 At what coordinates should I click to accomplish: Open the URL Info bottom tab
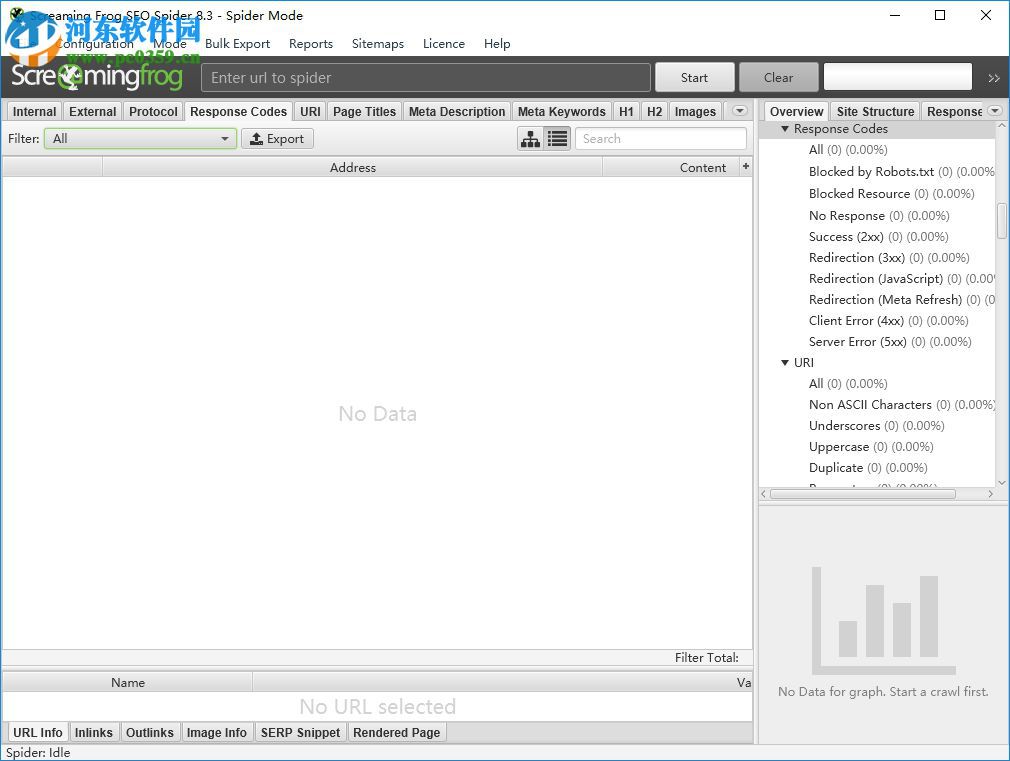click(x=37, y=733)
